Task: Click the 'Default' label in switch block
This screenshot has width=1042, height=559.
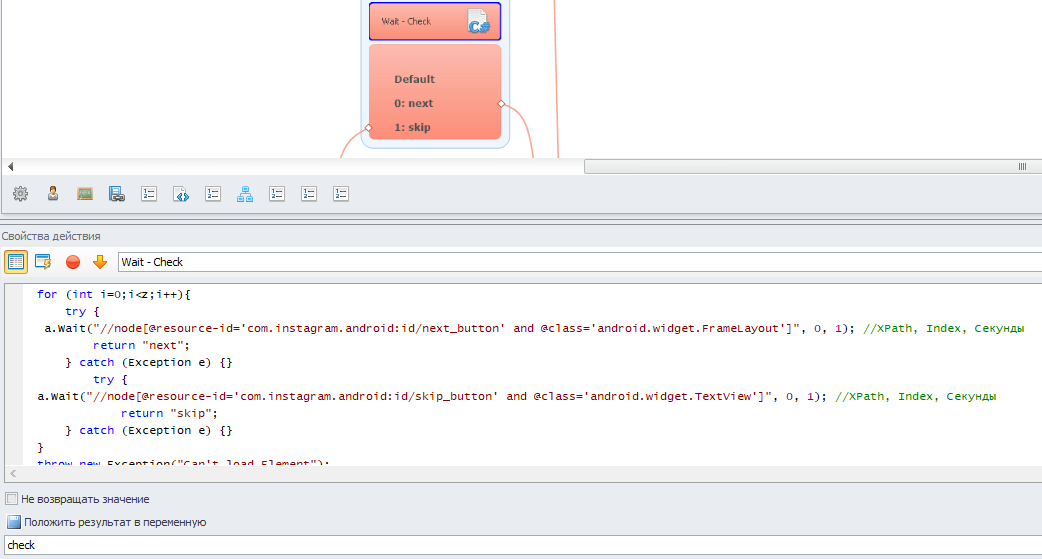Action: [414, 79]
